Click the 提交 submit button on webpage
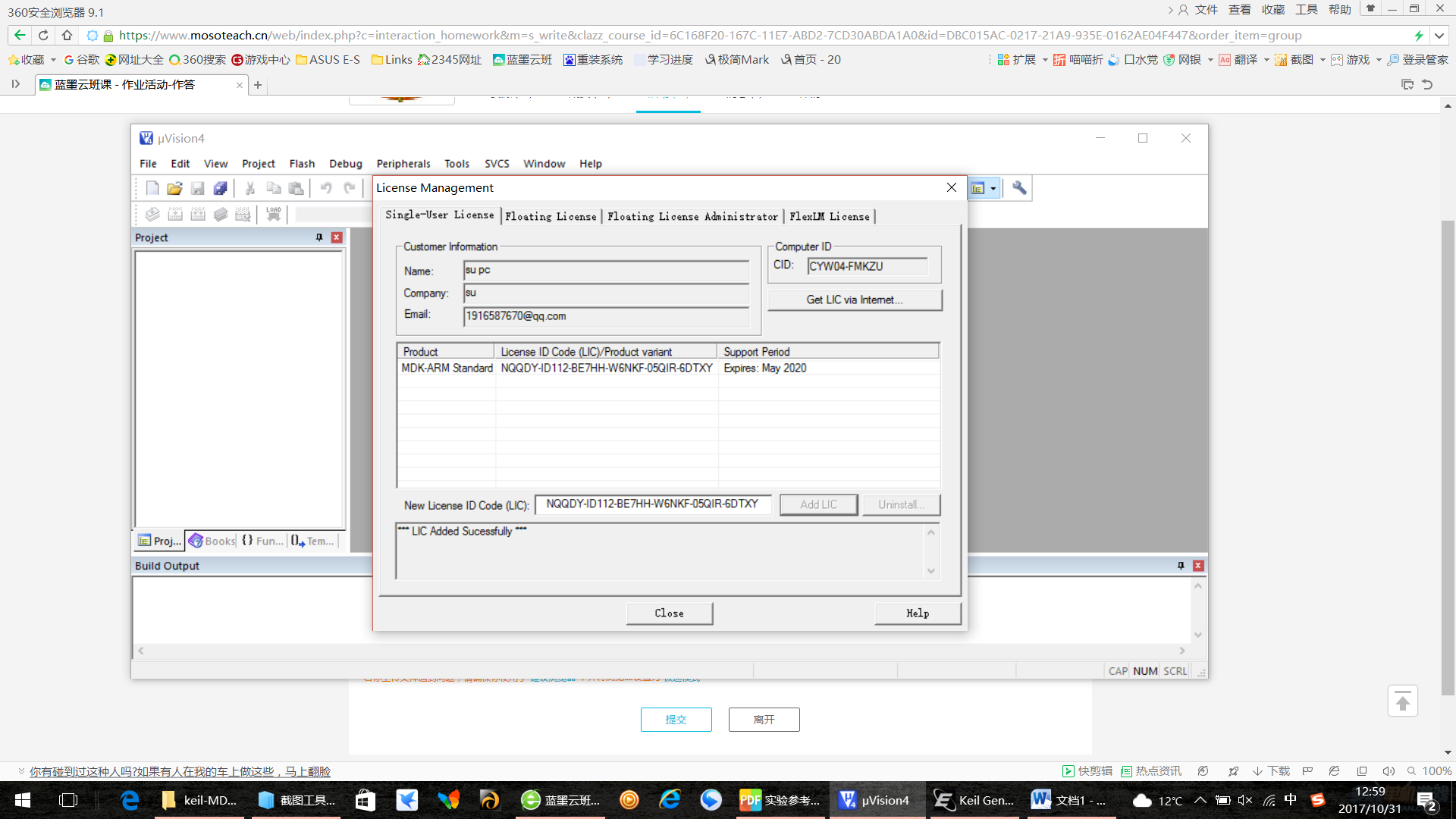 676,720
